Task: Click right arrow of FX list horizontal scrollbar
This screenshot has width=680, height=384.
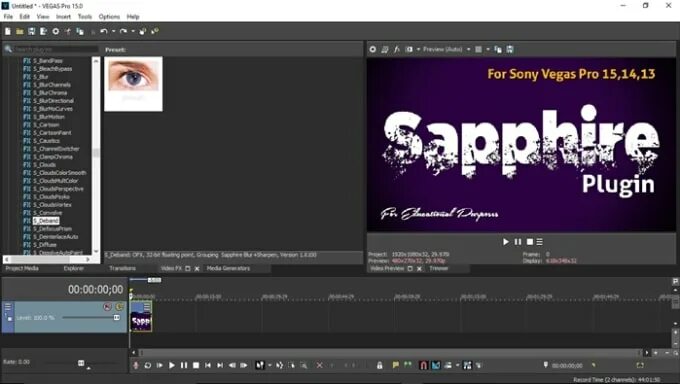Action: click(x=88, y=259)
